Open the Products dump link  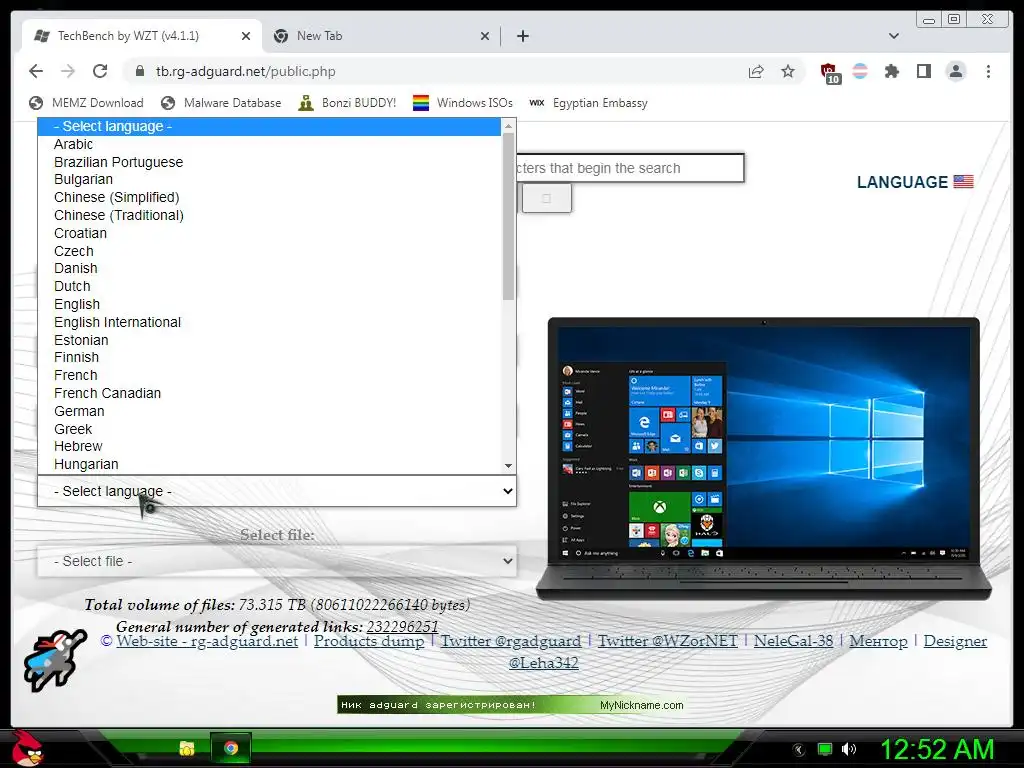point(369,641)
